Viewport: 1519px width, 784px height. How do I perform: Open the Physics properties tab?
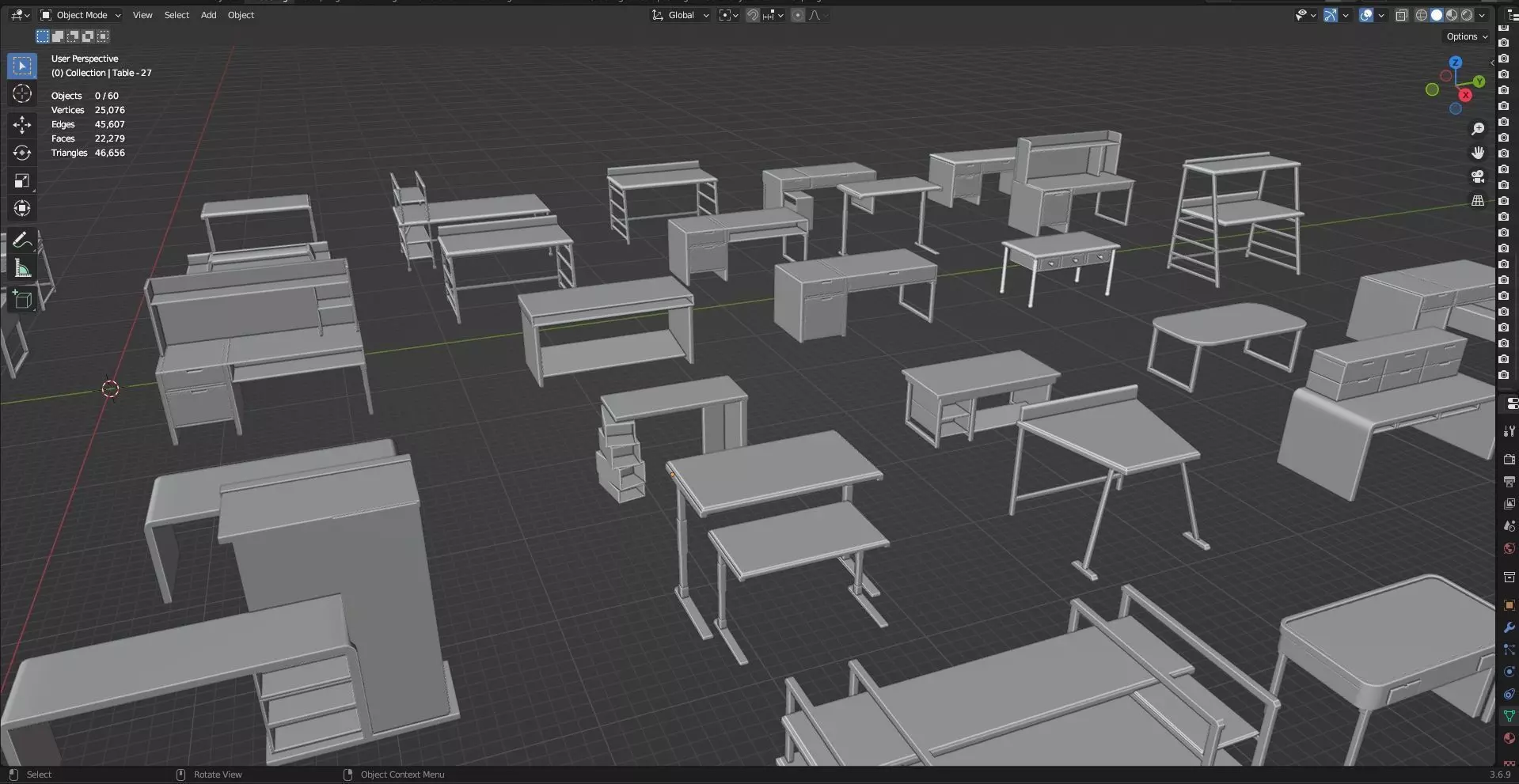(x=1509, y=672)
